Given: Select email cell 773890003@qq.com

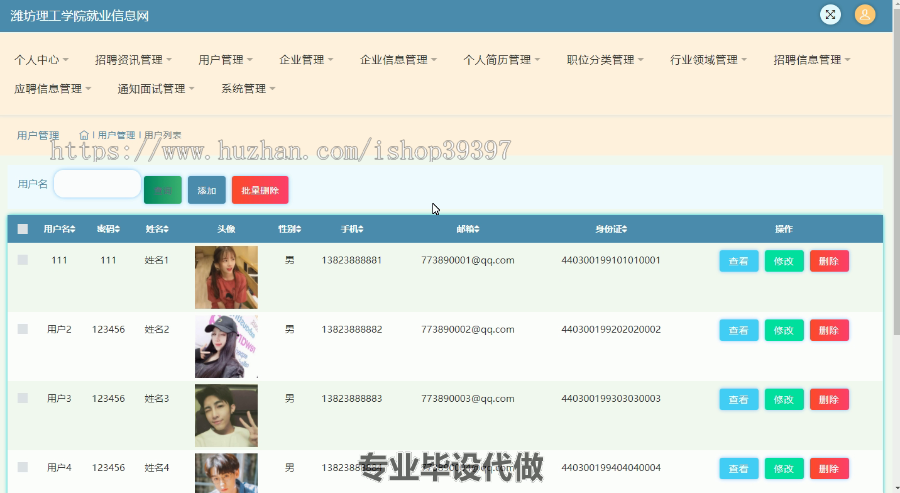Looking at the screenshot, I should pos(468,398).
